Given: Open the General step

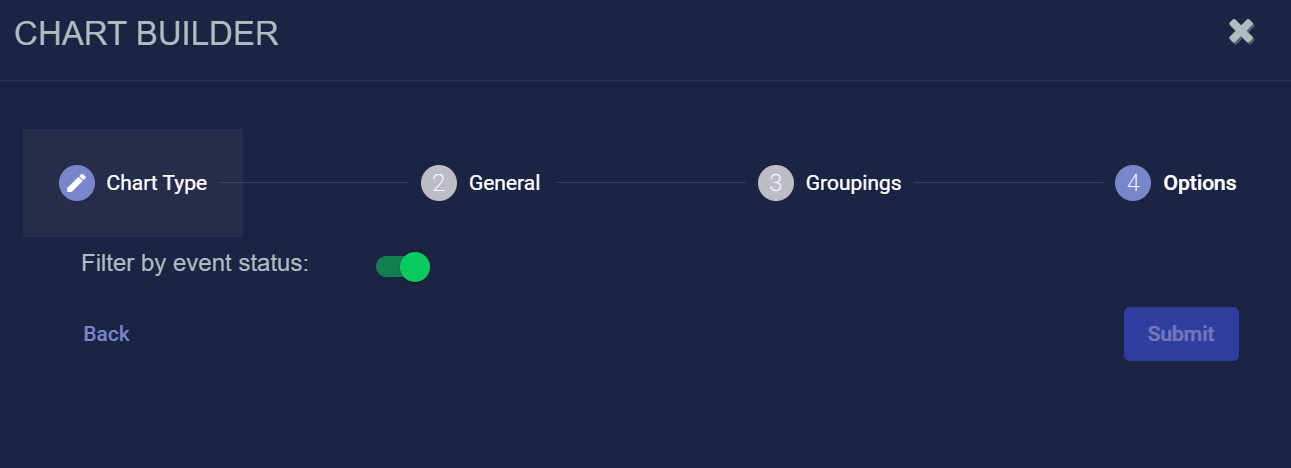Looking at the screenshot, I should tap(504, 183).
